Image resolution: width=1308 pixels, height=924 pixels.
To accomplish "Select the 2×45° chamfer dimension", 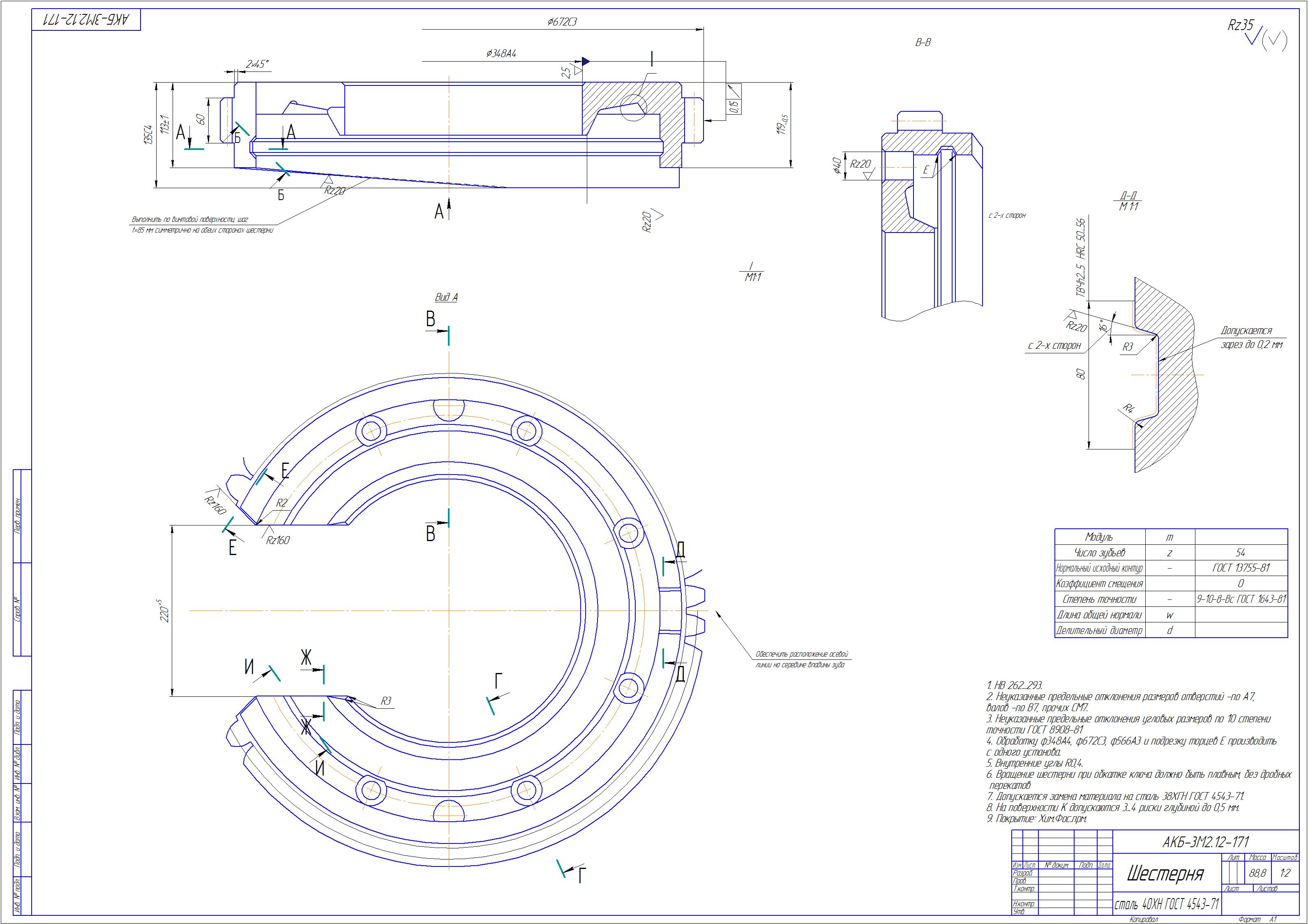I will (257, 65).
